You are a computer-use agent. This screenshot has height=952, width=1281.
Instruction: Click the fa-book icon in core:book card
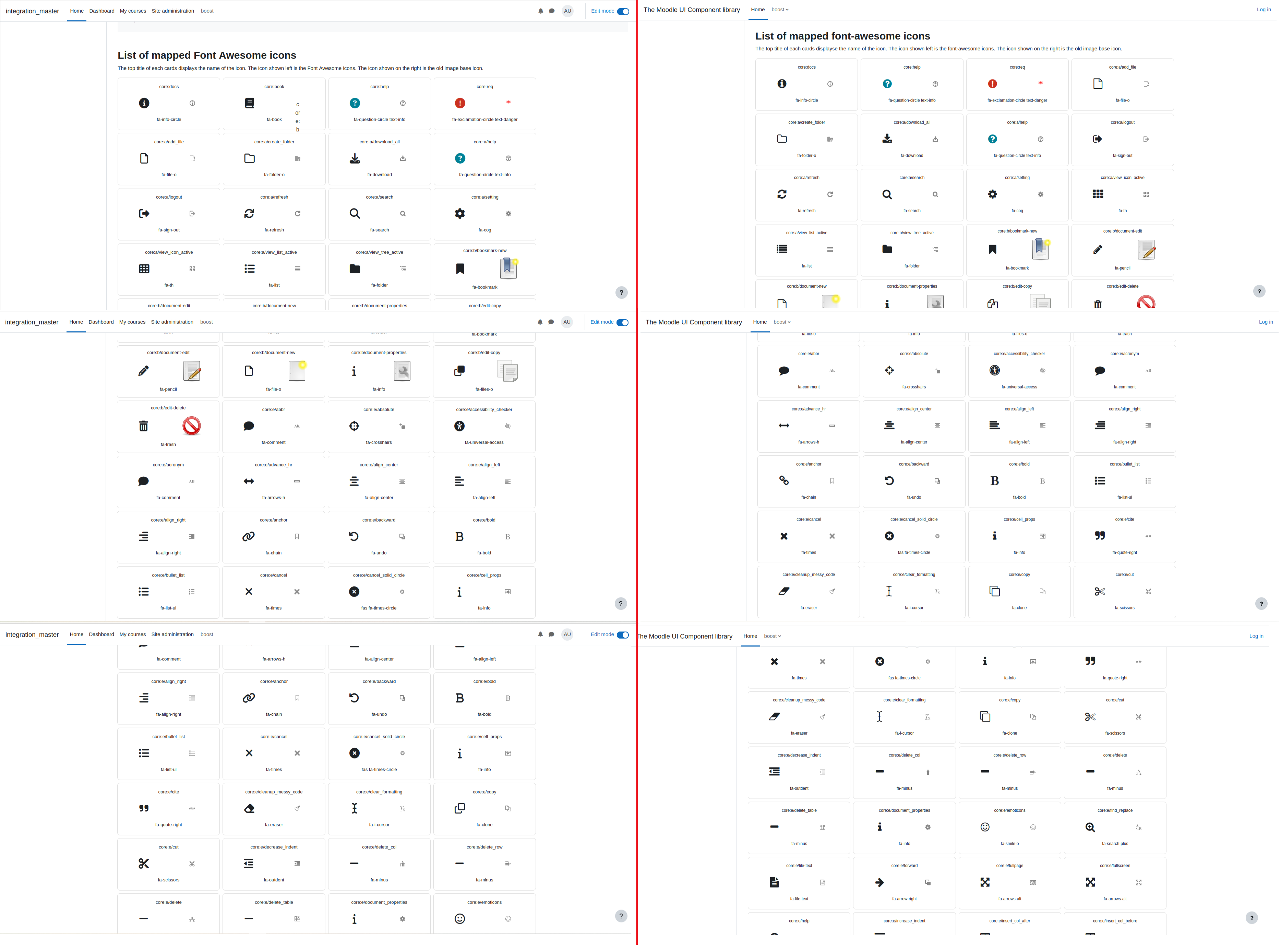point(250,103)
